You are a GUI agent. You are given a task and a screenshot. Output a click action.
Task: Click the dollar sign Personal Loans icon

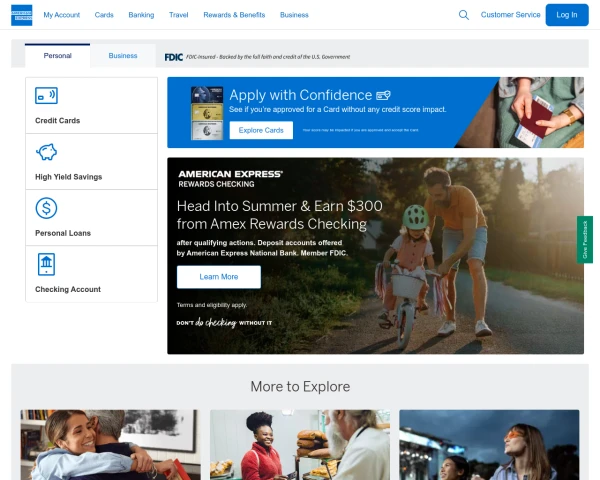[46, 208]
